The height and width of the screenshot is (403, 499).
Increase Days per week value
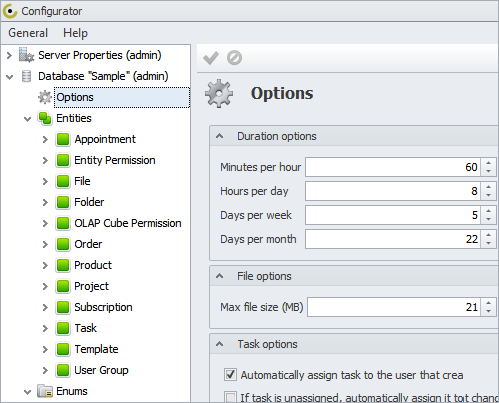tap(488, 211)
